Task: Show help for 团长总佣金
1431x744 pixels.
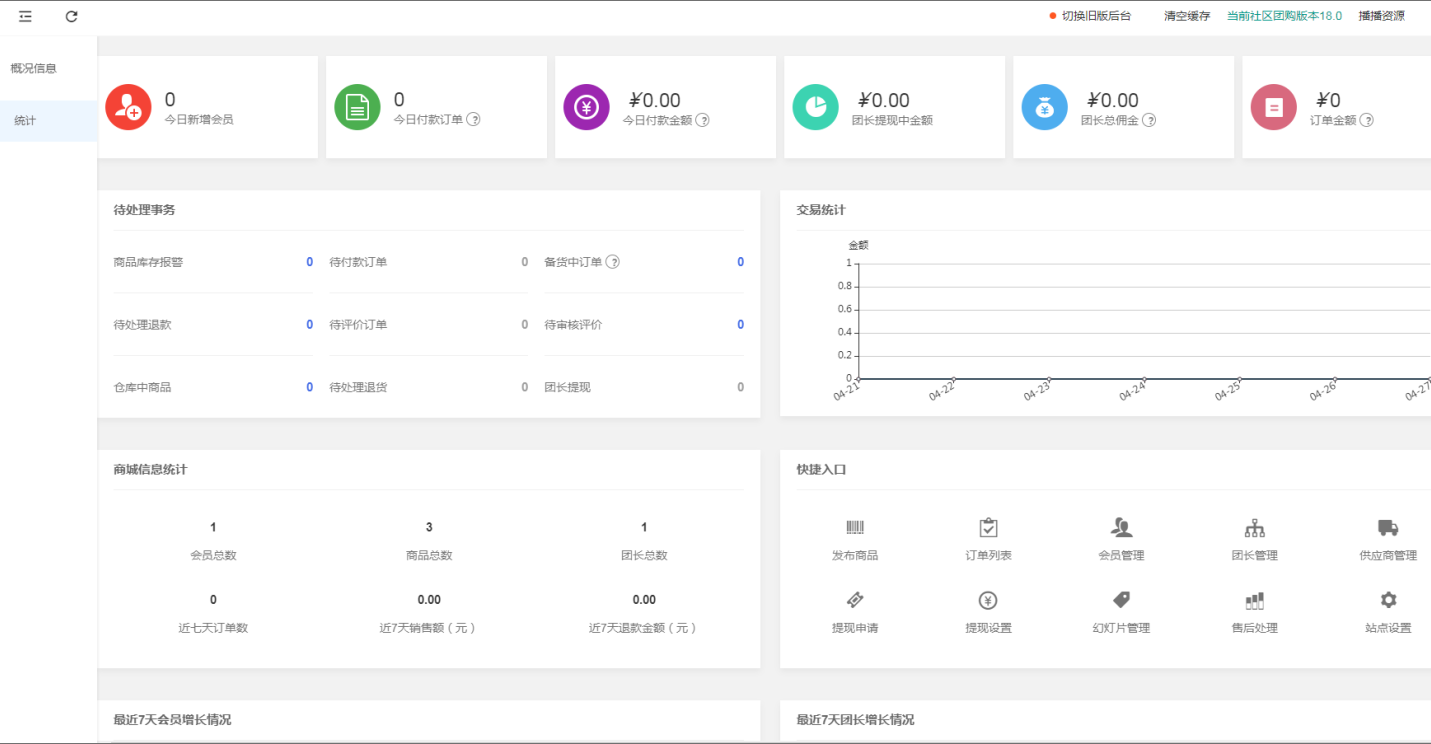Action: pos(1150,120)
